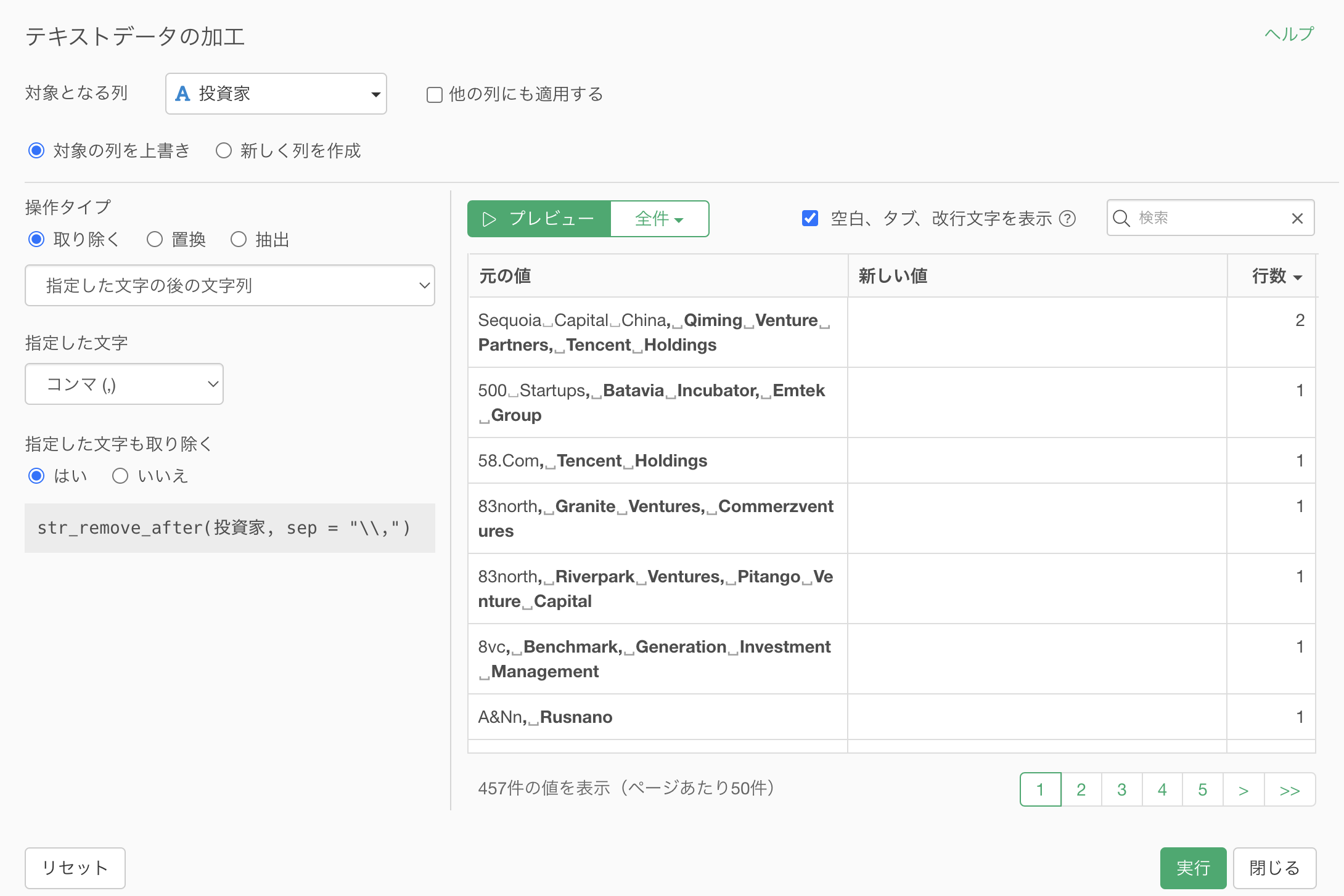Viewport: 1344px width, 896px height.
Task: Click the 閉じる (Close) button
Action: click(1274, 868)
